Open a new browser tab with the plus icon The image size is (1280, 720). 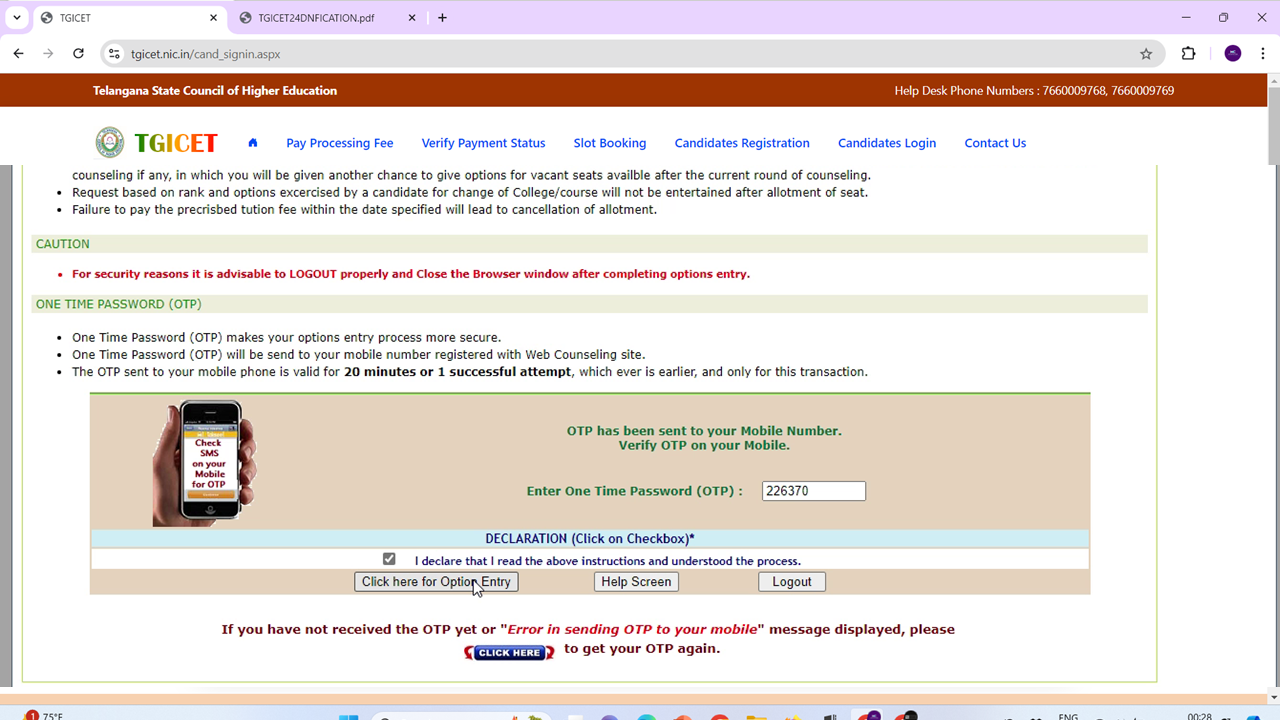tap(442, 17)
